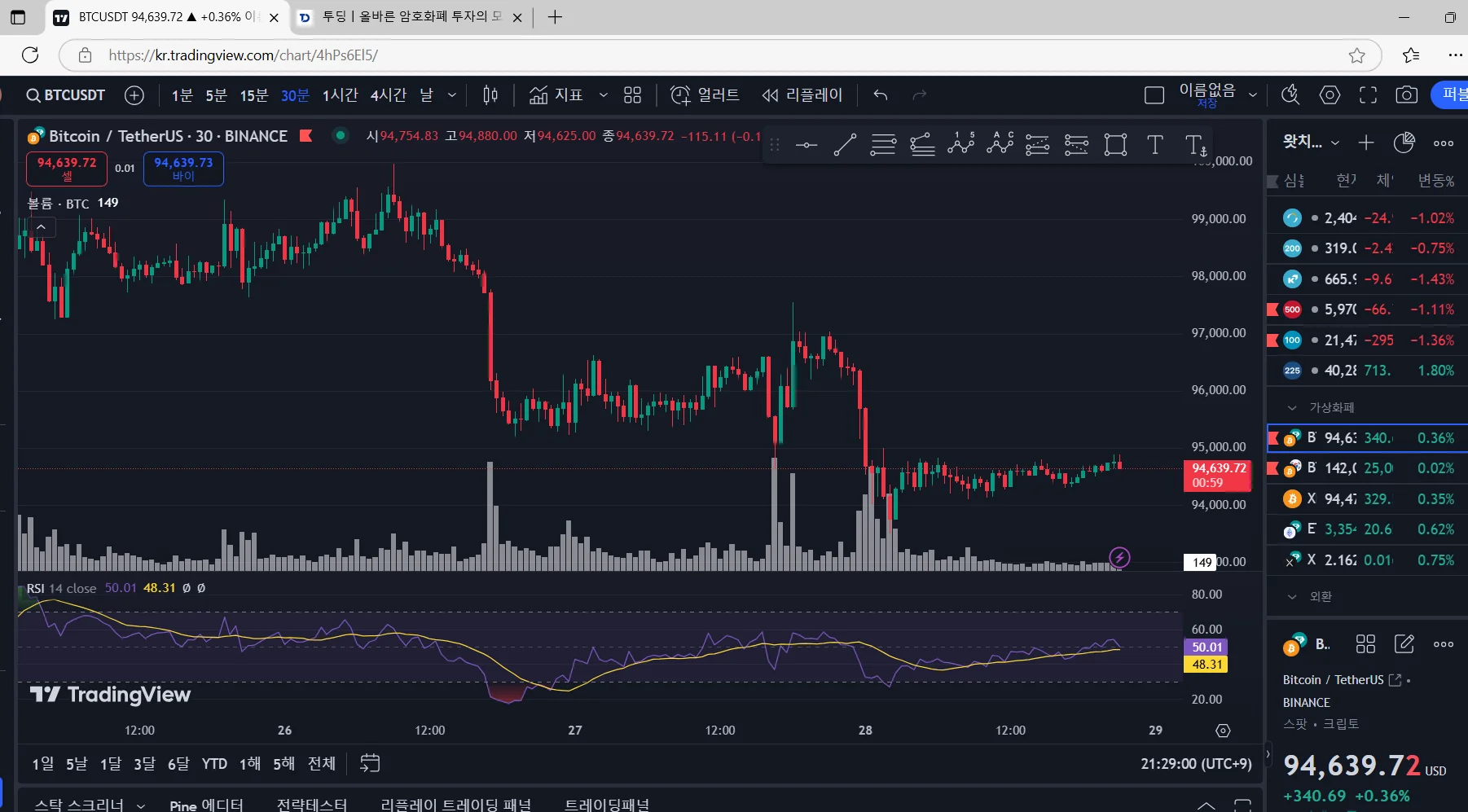1468x812 pixels.
Task: Expand the timeframe interval dropdown
Action: pos(452,95)
